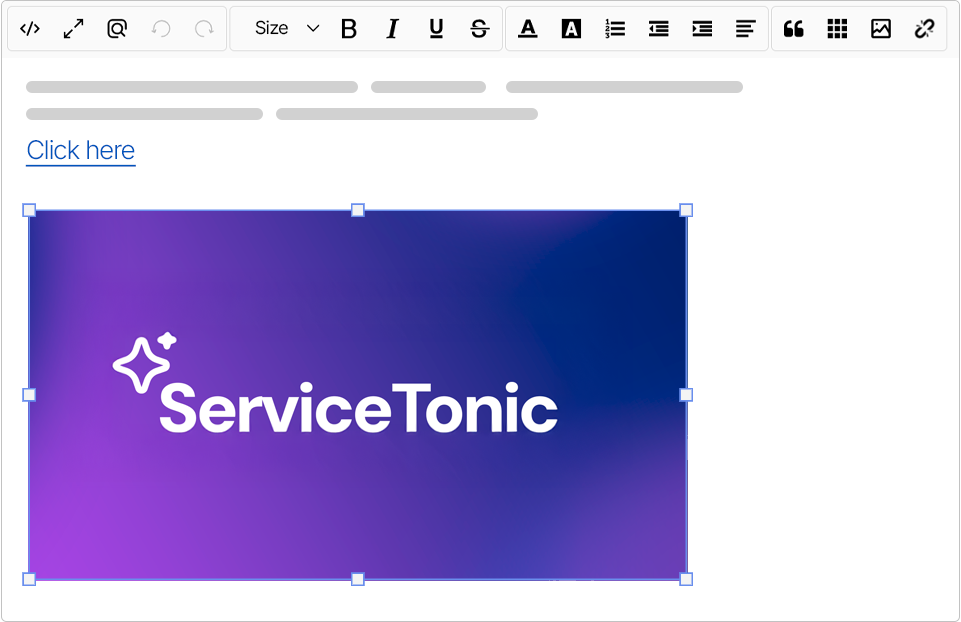Viewport: 961px width, 622px height.
Task: Remove the hyperlink with unlink icon
Action: point(924,29)
